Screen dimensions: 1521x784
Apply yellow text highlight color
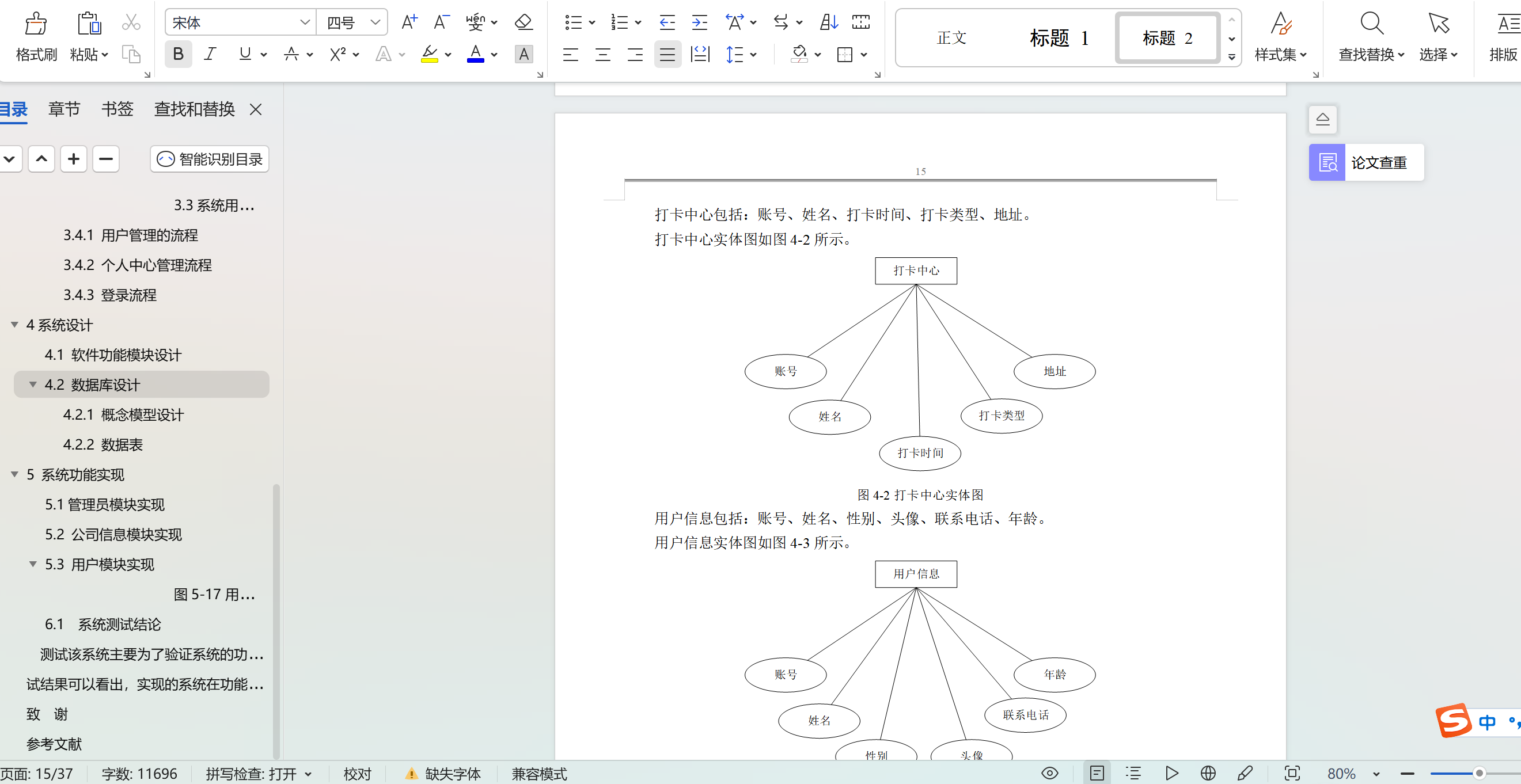tap(430, 54)
